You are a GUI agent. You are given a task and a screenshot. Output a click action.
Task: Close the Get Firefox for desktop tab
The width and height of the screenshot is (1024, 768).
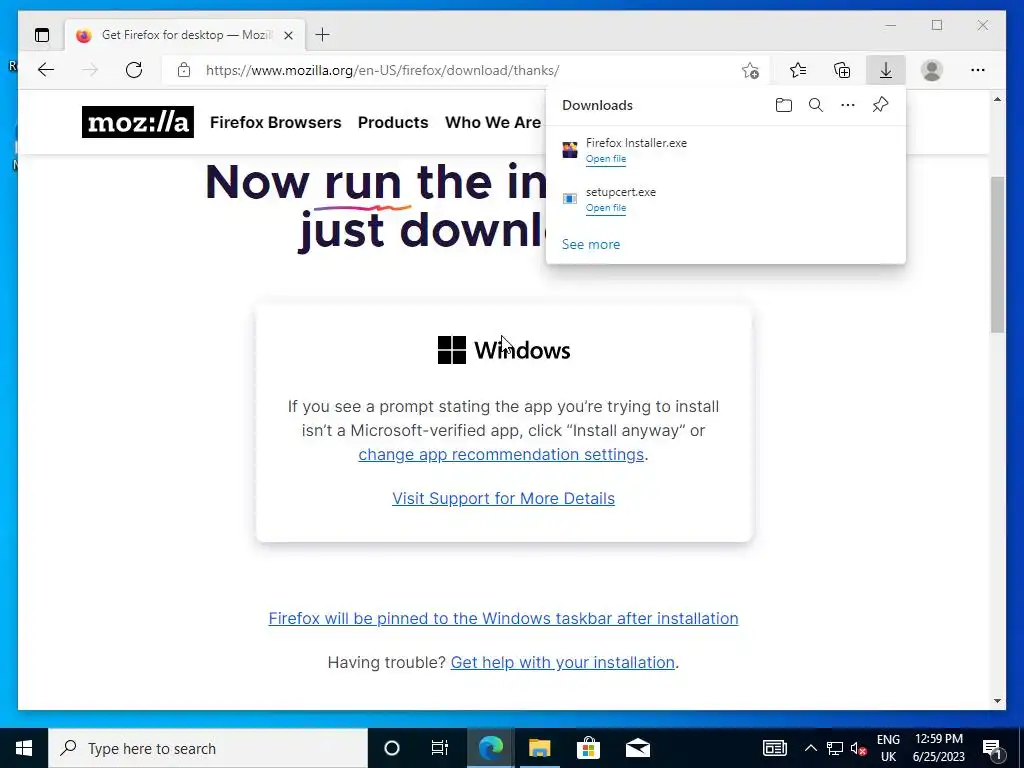tap(288, 35)
